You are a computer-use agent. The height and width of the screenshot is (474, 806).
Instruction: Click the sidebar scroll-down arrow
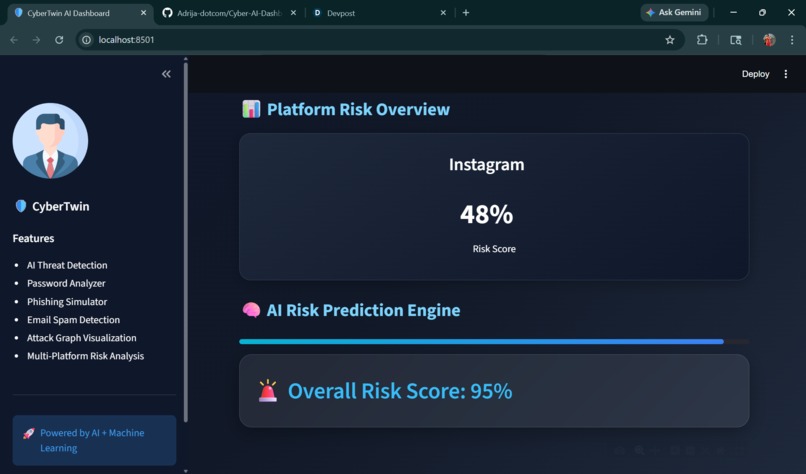[x=186, y=470]
